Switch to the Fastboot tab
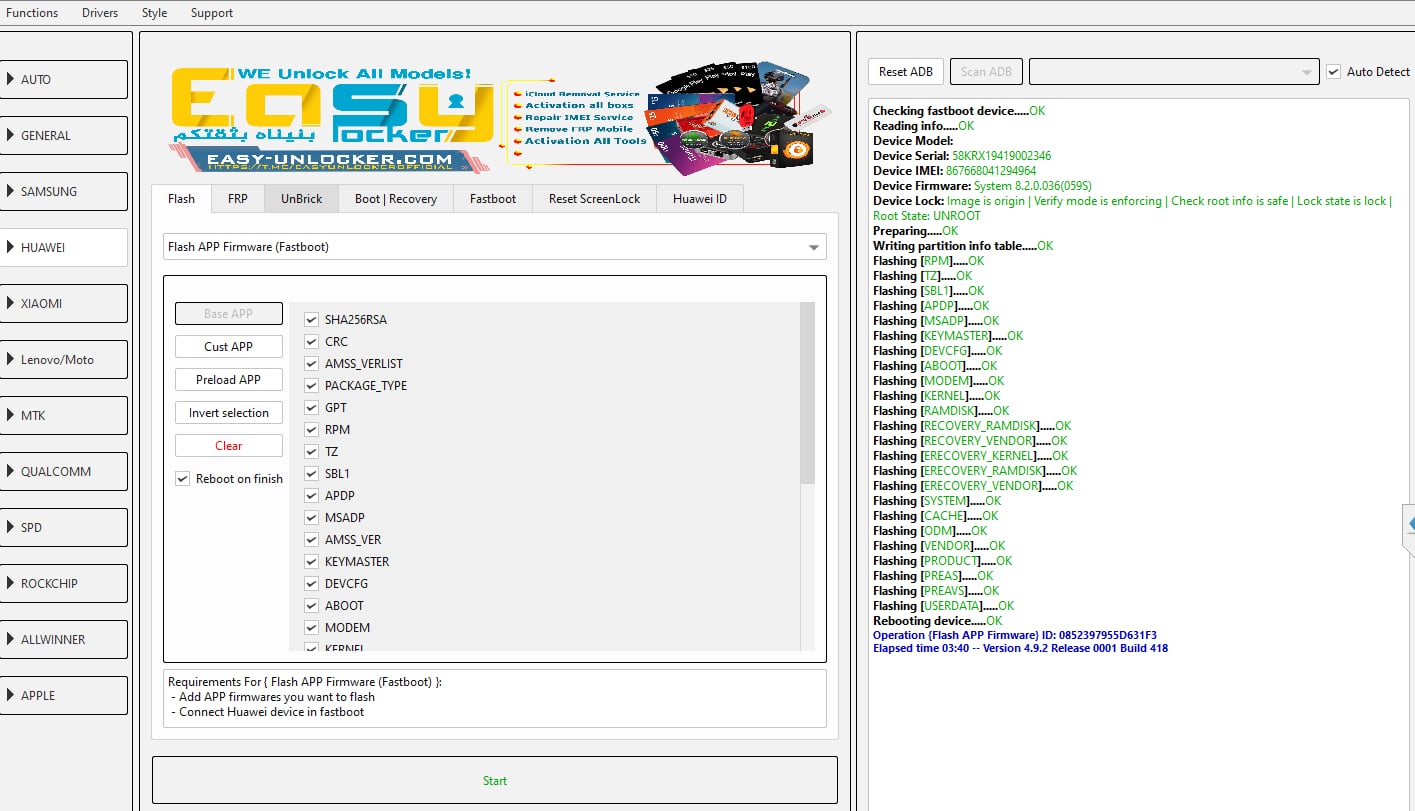The image size is (1415, 811). 493,199
